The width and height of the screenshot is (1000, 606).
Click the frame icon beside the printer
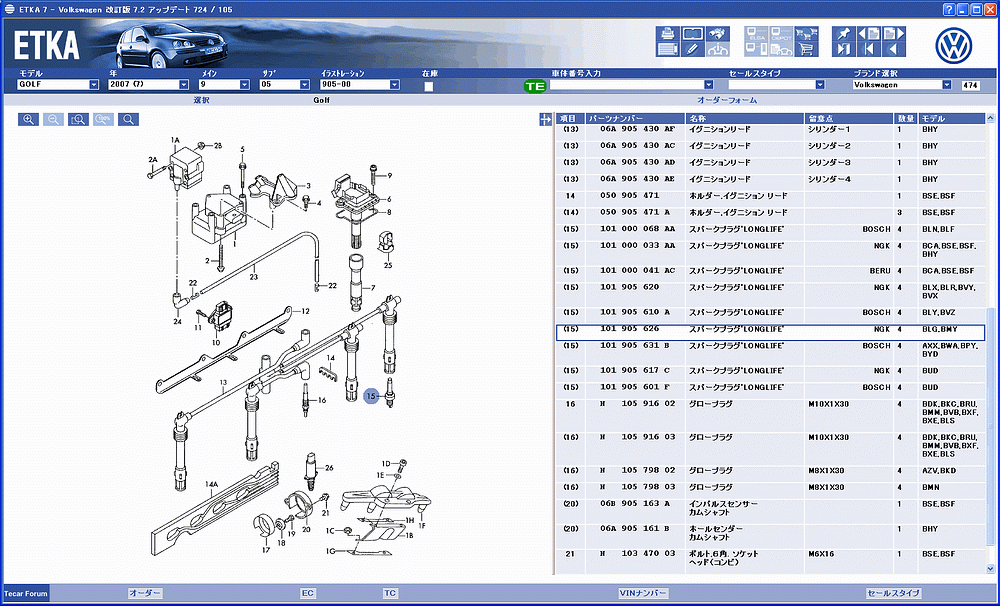pos(693,33)
